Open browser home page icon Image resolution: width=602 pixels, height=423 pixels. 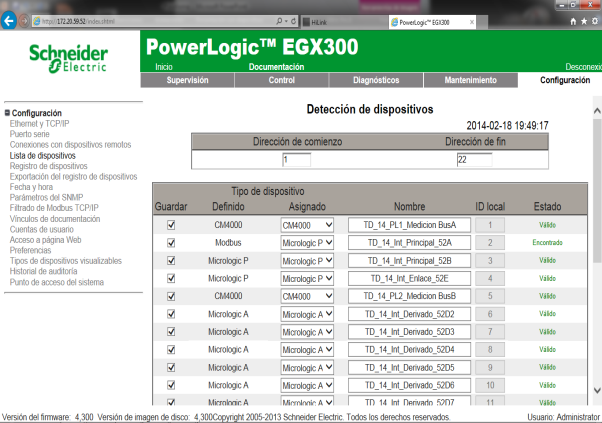pos(571,20)
